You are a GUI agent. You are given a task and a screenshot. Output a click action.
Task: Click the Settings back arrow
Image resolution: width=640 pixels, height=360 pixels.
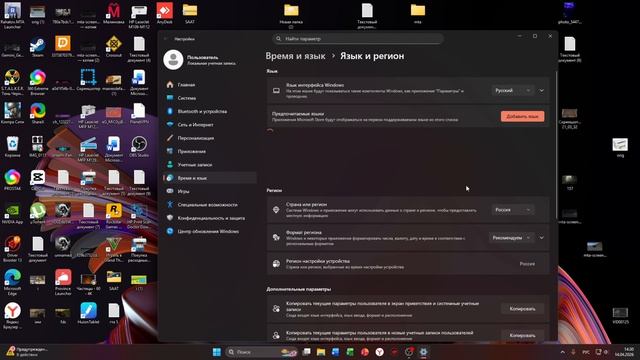click(166, 39)
